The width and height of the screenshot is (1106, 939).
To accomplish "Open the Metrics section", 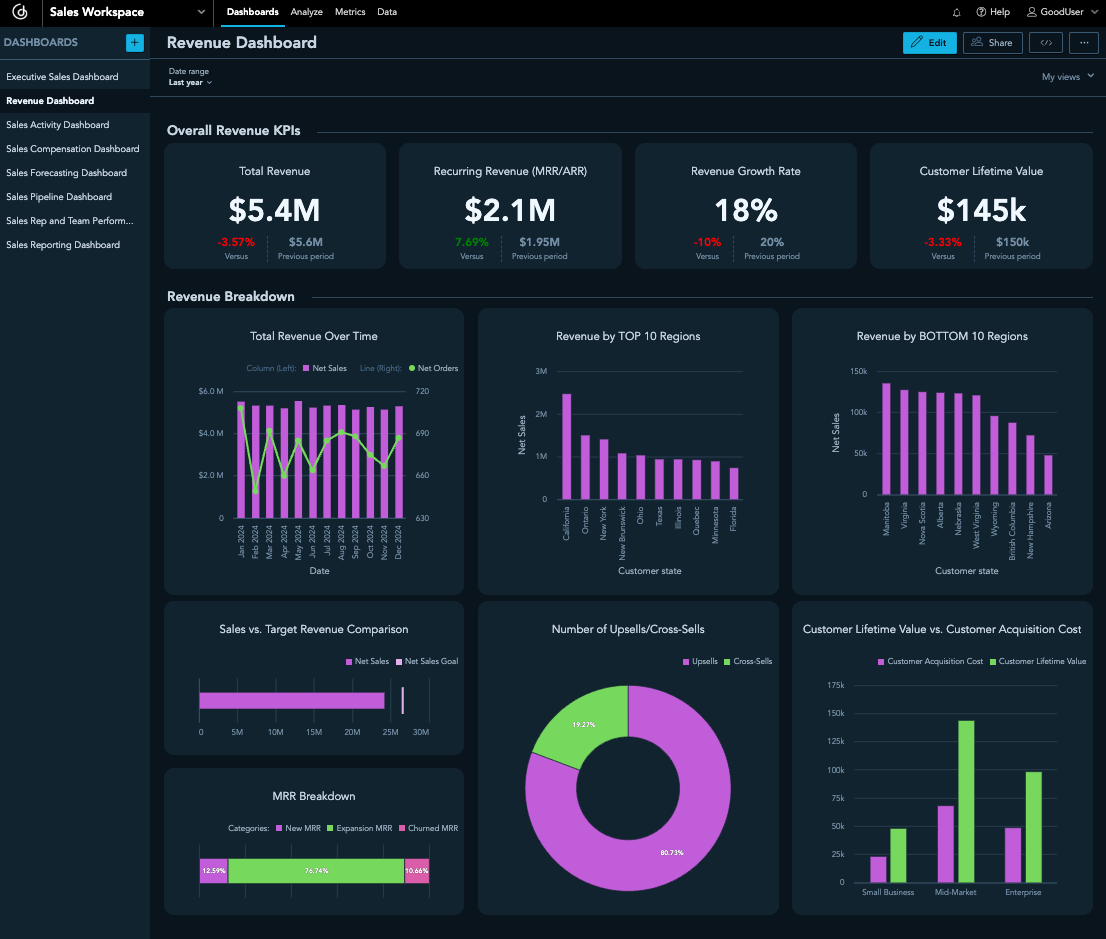I will (350, 12).
